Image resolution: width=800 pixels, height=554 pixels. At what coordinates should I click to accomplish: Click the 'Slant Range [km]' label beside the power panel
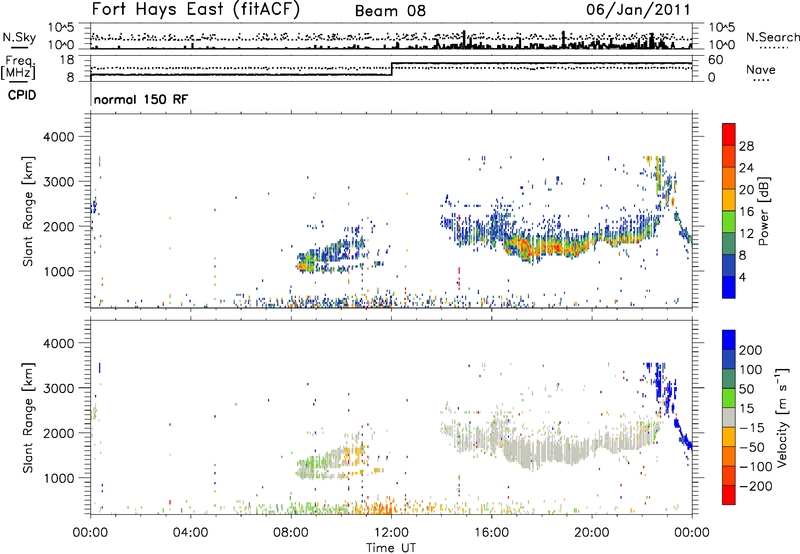[28, 211]
